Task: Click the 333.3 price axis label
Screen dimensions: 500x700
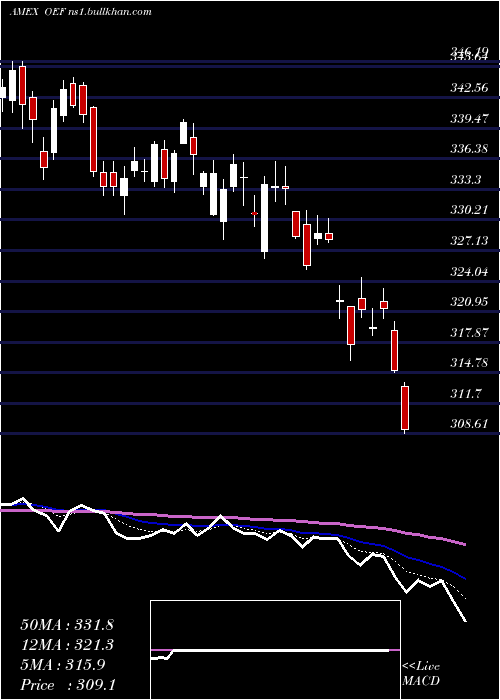Action: [x=466, y=180]
